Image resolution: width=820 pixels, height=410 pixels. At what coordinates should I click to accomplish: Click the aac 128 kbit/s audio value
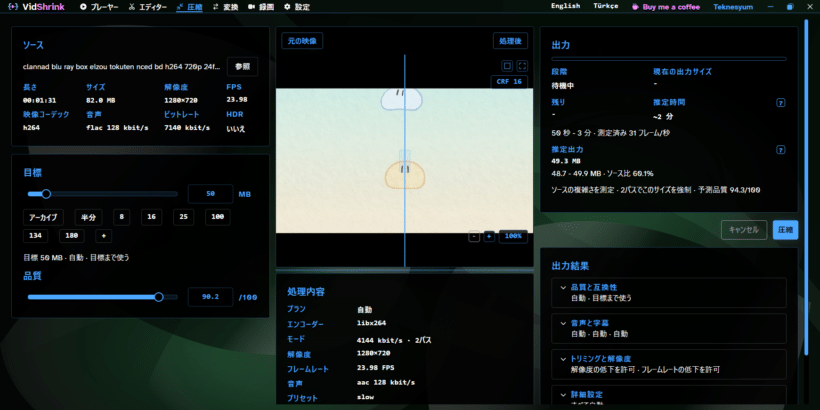point(386,383)
